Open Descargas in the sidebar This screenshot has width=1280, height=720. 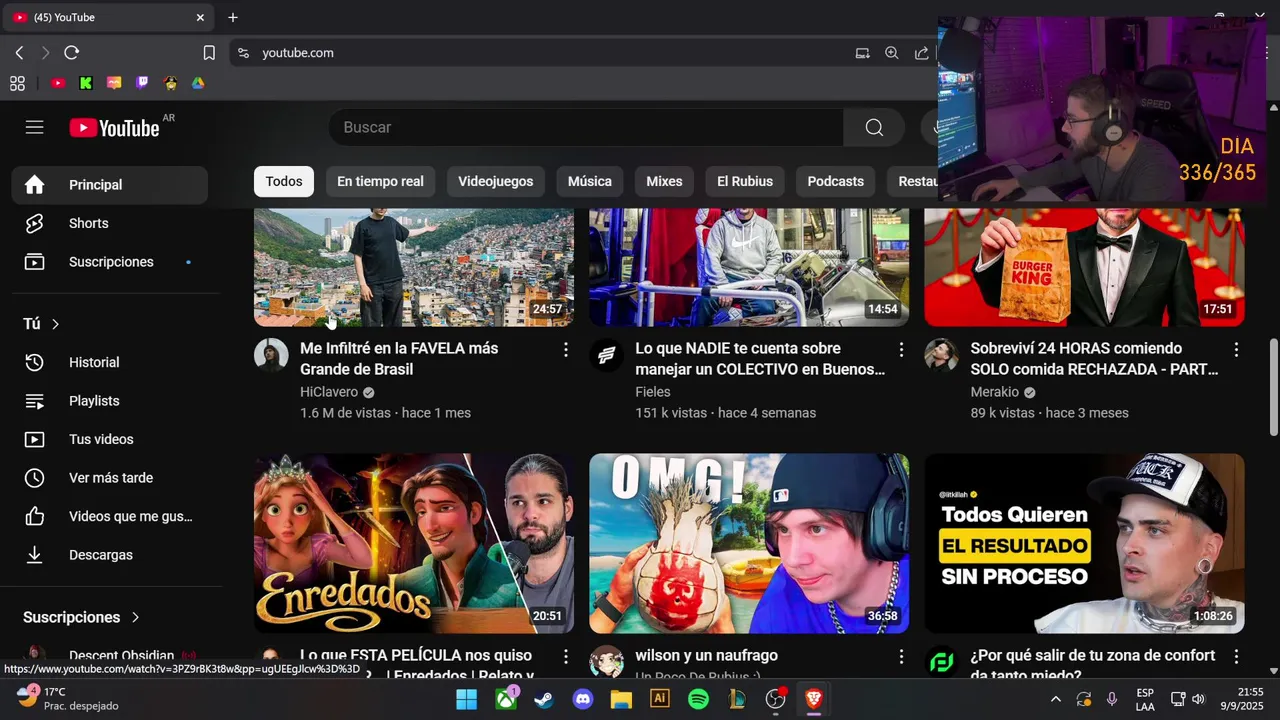pyautogui.click(x=110, y=555)
